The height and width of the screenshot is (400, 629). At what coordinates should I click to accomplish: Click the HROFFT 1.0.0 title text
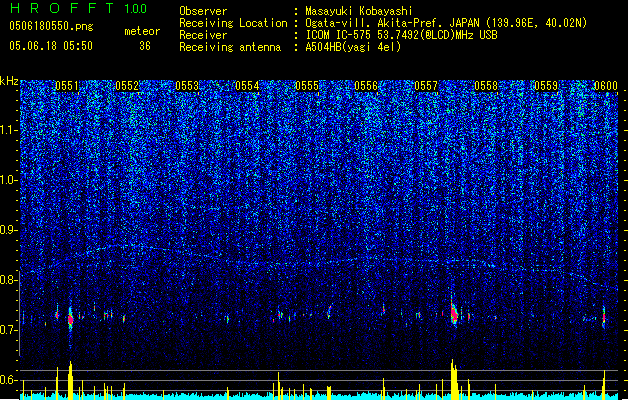(79, 8)
